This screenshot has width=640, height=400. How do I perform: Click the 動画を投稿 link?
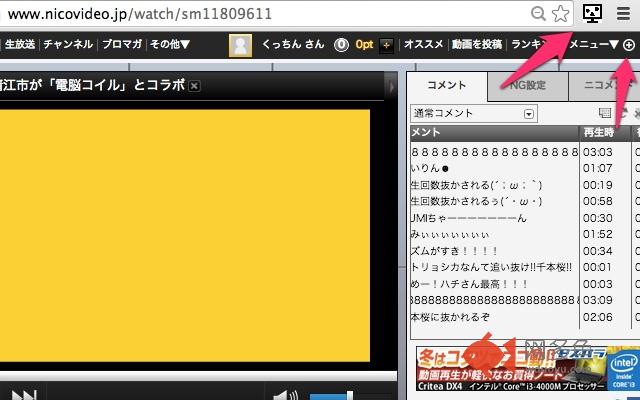tap(477, 44)
